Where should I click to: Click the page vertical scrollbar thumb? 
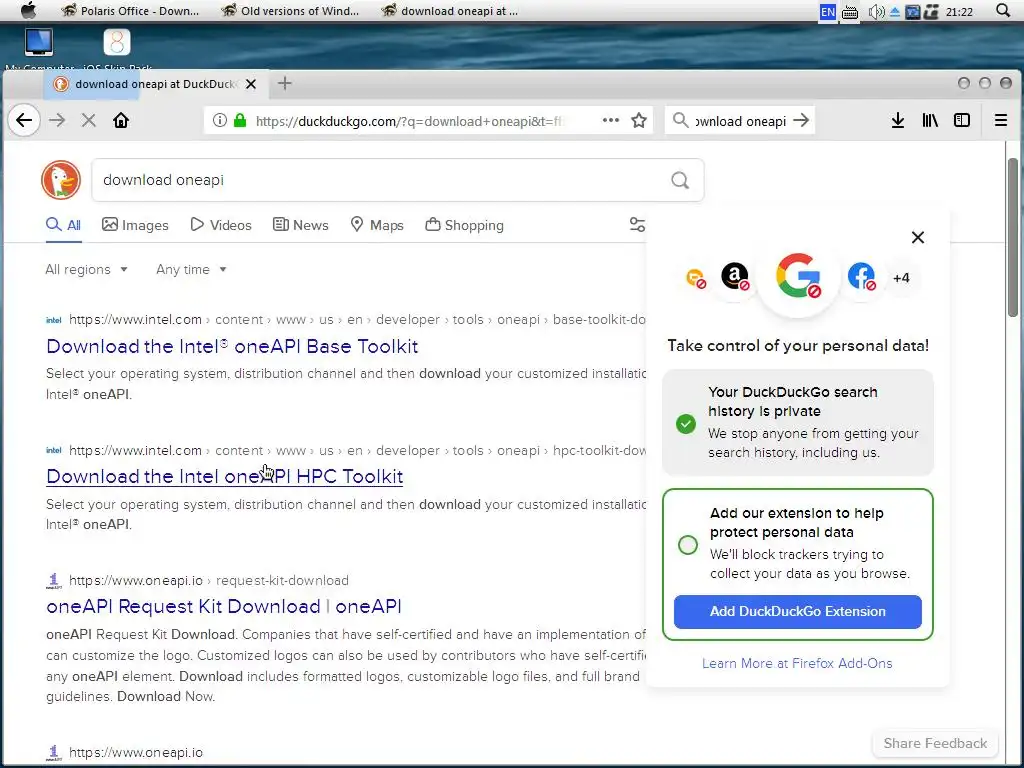(1013, 238)
